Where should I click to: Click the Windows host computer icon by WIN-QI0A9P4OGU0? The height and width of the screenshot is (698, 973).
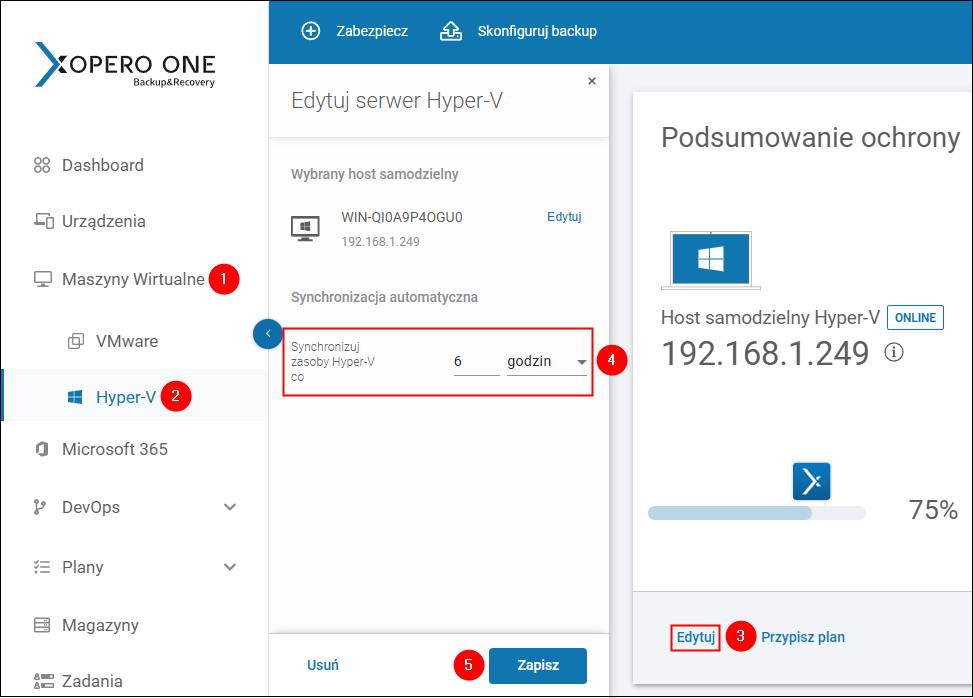point(305,228)
